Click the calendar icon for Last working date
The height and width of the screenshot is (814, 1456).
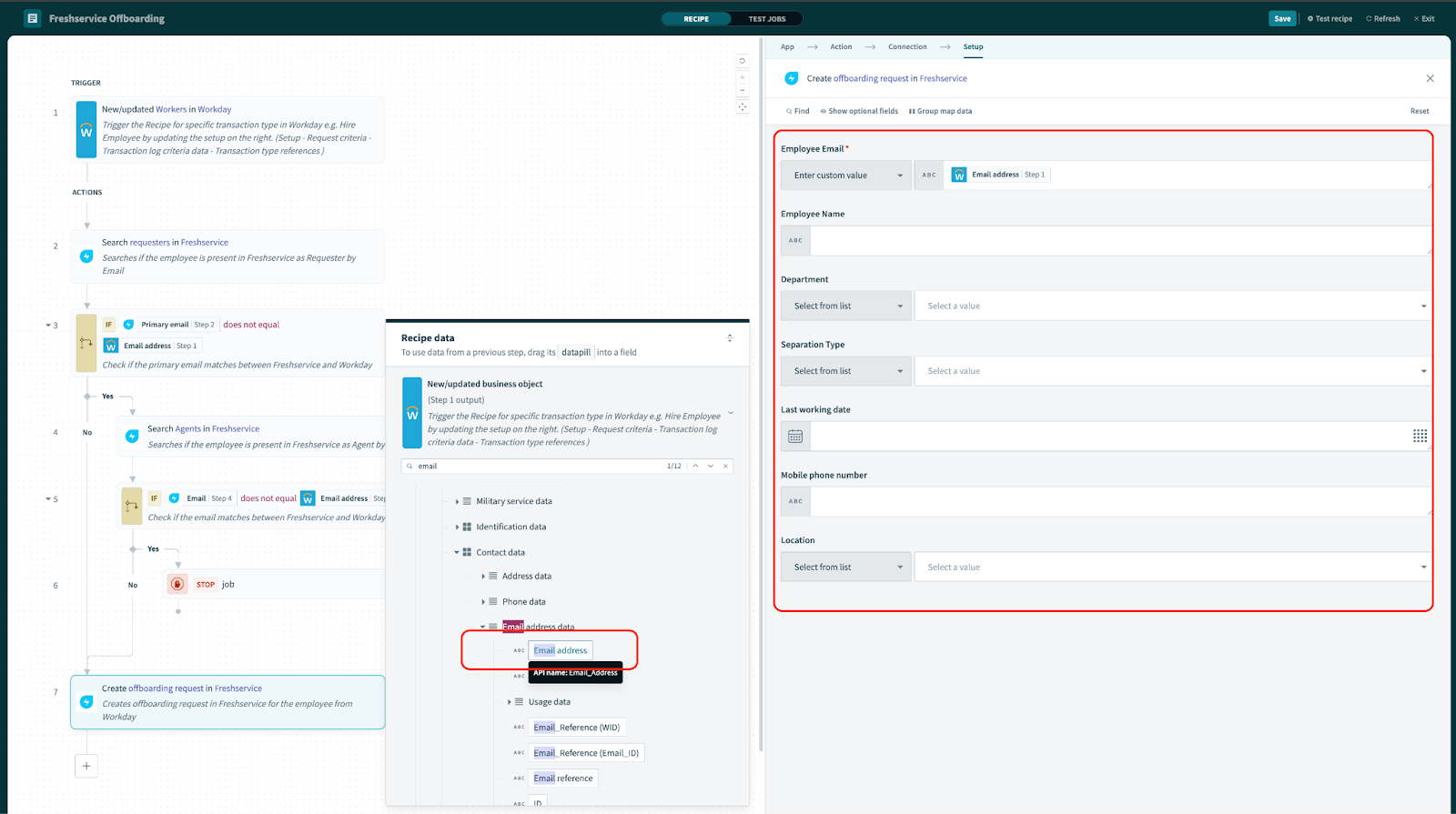(x=795, y=437)
